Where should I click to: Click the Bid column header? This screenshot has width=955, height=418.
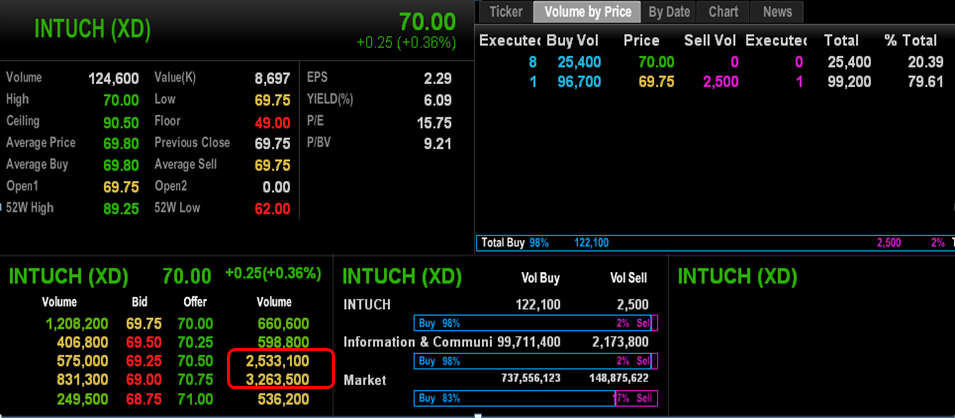pos(139,302)
